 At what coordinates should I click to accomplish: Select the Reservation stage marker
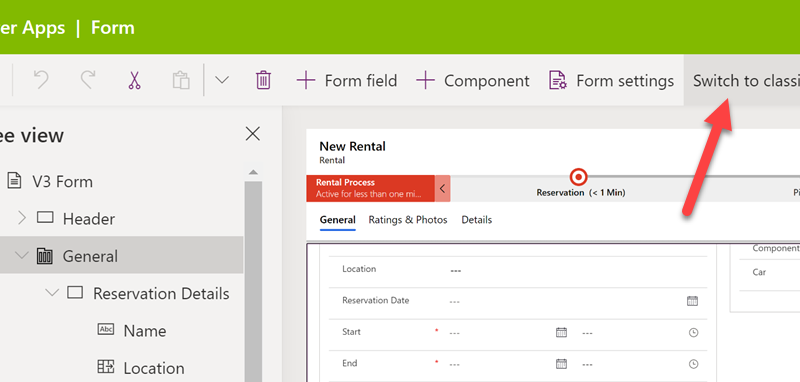point(579,177)
